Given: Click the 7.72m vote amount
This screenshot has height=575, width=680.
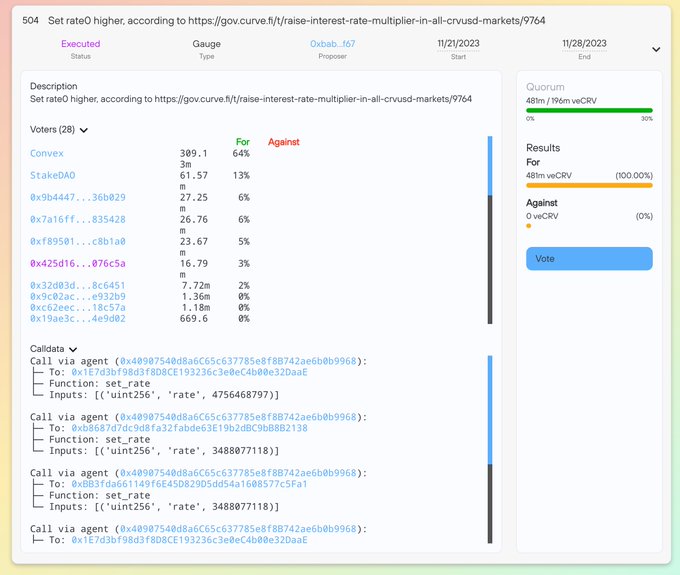Looking at the screenshot, I should [196, 286].
